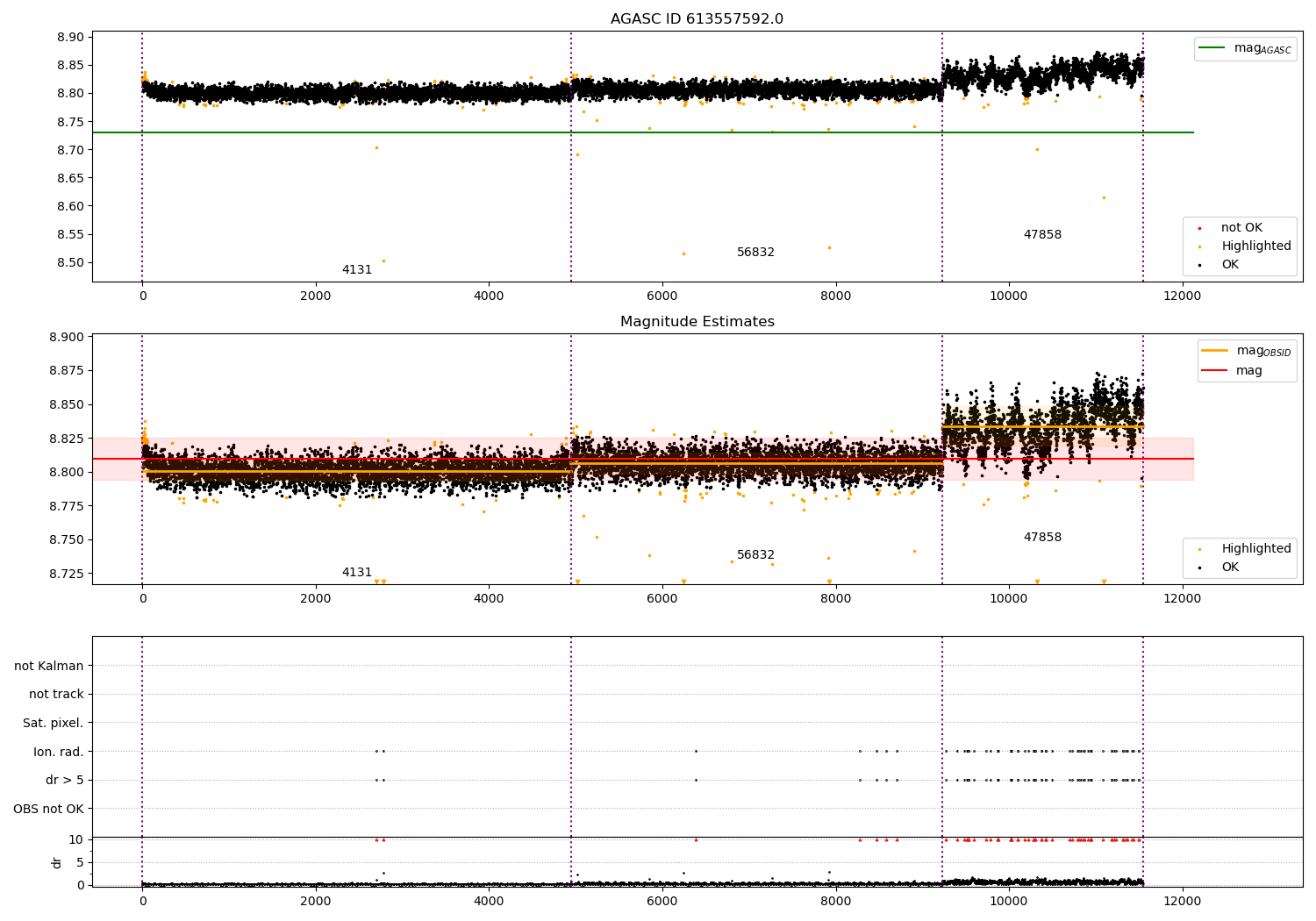Click the green line sample in mag AGASC legend
1316x921 pixels.
1212,48
